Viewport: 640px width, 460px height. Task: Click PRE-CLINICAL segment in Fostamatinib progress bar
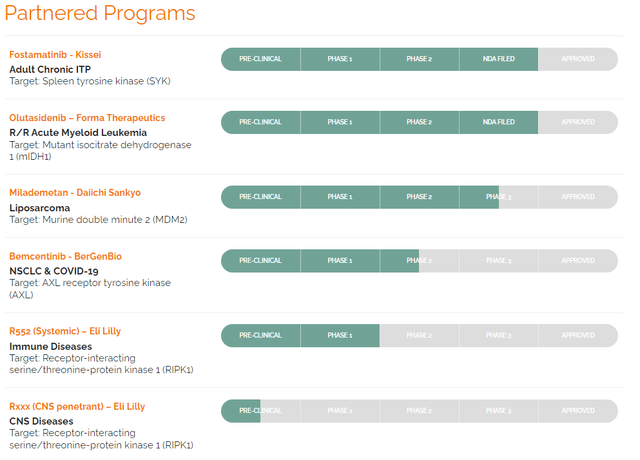(x=261, y=59)
